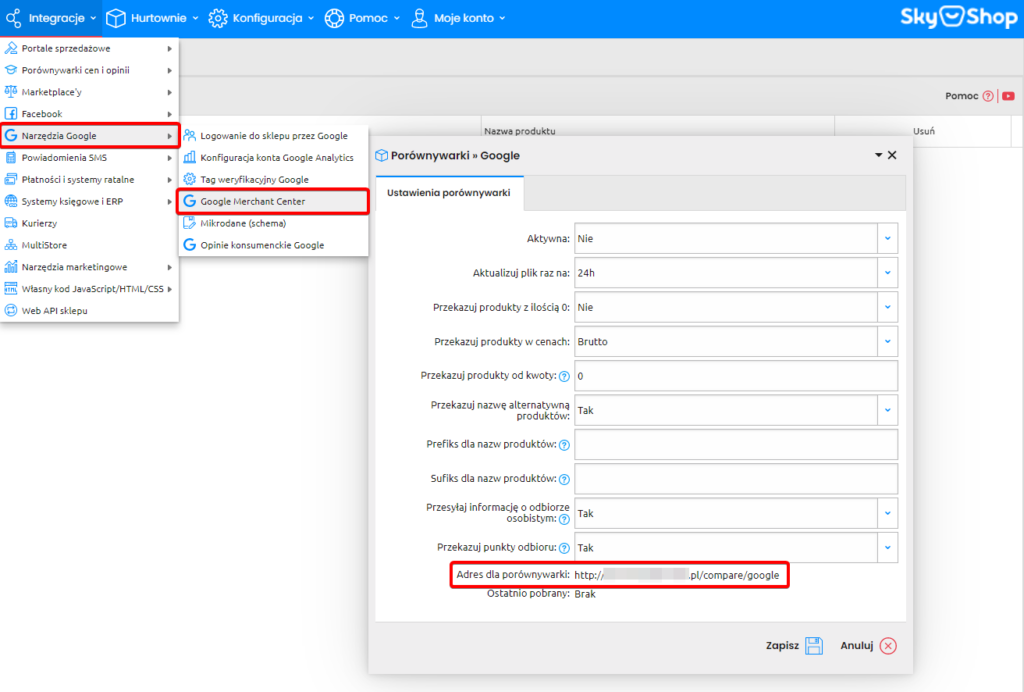This screenshot has height=692, width=1024.
Task: Open the YouTube icon next to Pomoc
Action: tap(1010, 96)
